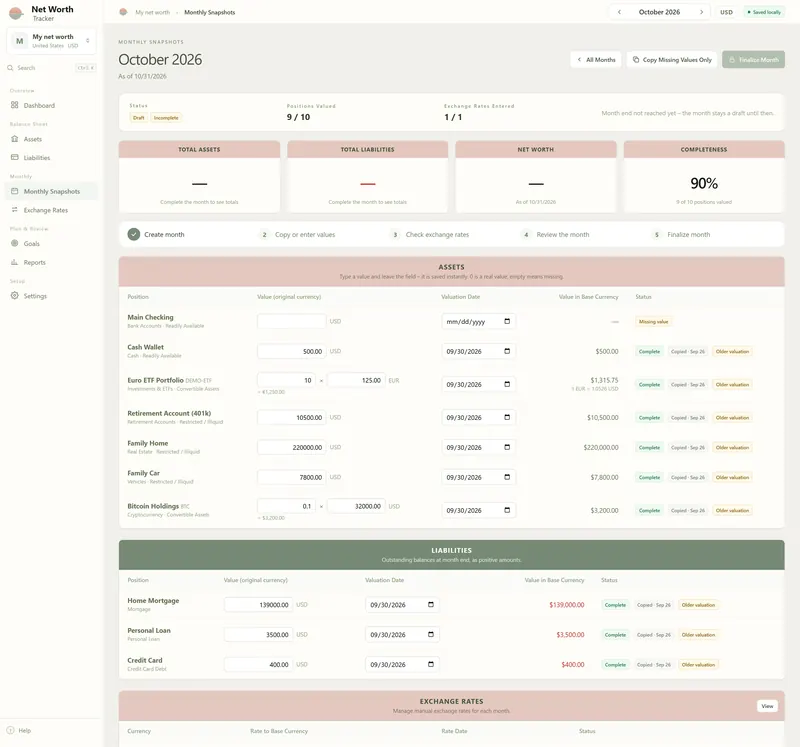Click the Monthly Snapshots calendar icon
800x747 pixels.
tap(15, 191)
